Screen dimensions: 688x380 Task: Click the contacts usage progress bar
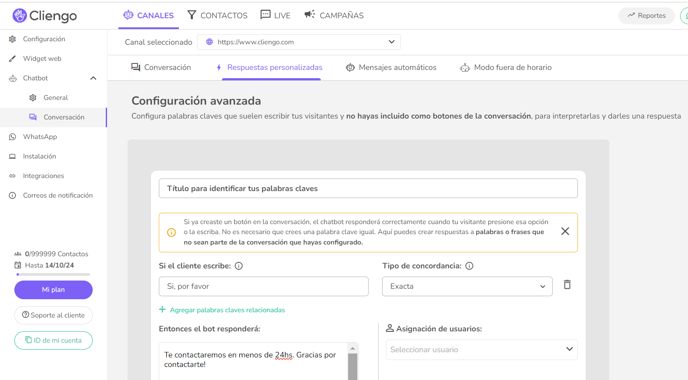[53, 275]
